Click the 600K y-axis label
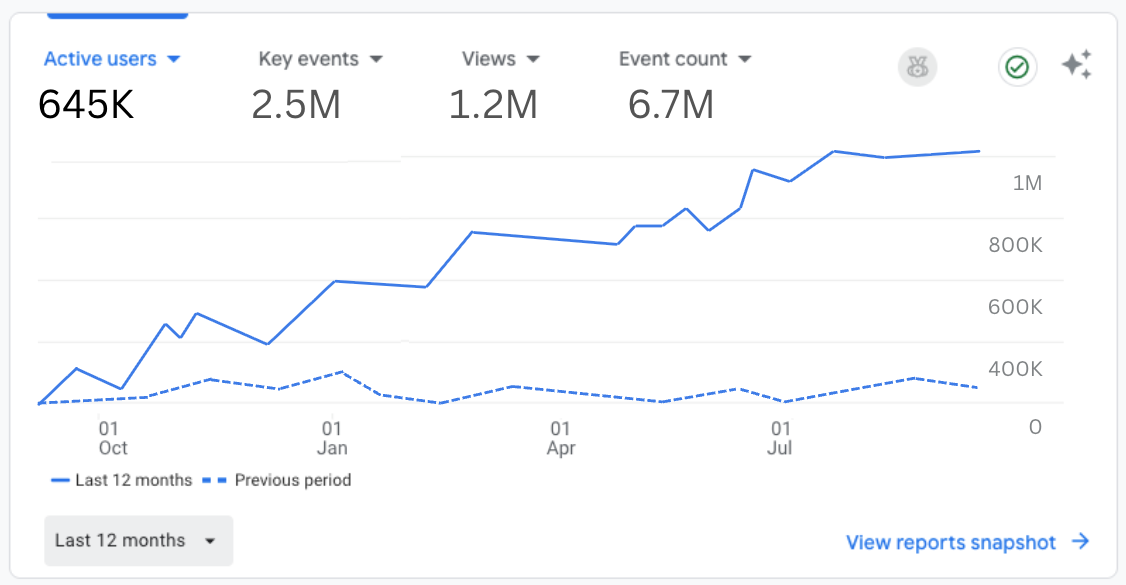 click(x=1015, y=307)
